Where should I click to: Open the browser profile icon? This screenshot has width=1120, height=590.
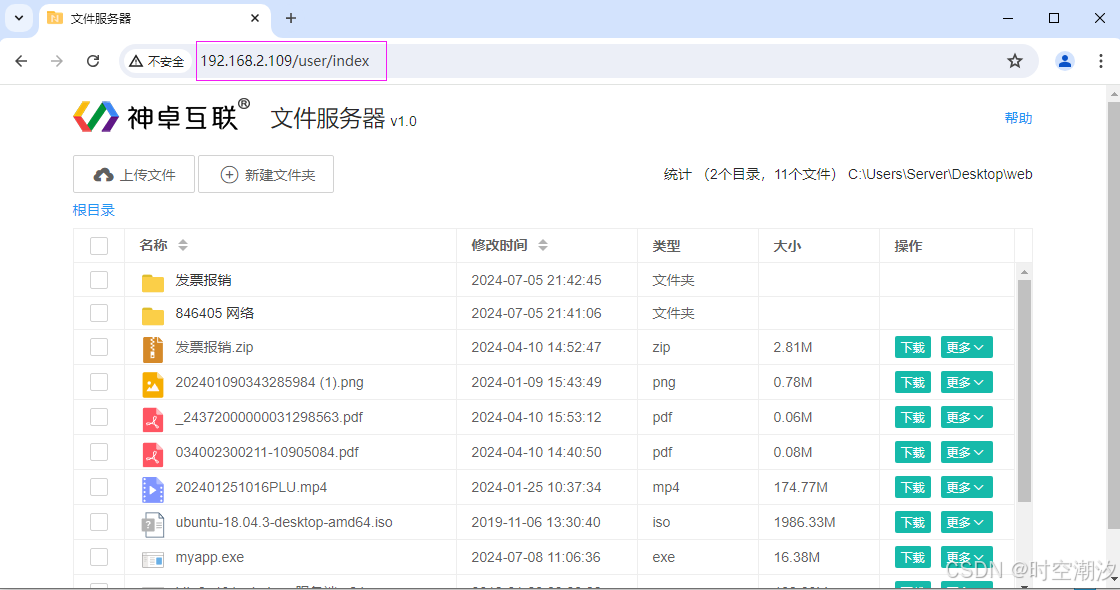(1064, 61)
